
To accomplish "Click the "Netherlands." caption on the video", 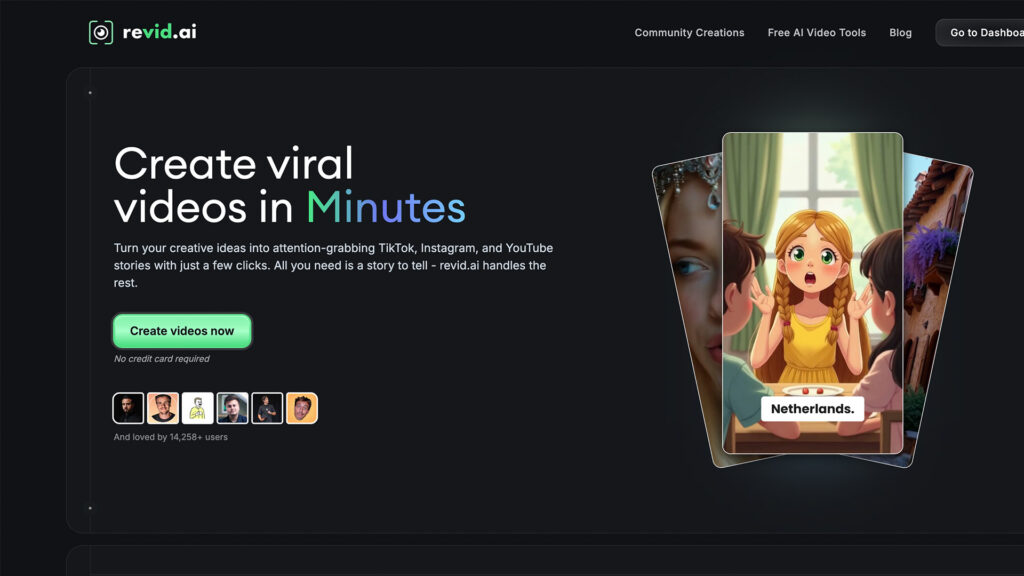I will 812,409.
